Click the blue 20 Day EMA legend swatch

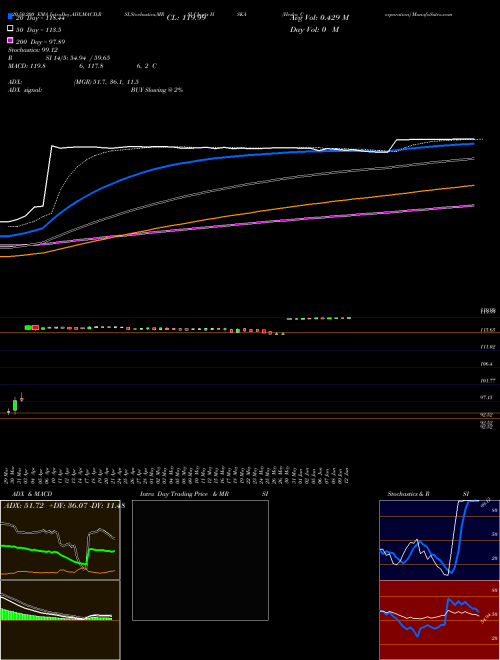point(10,16)
